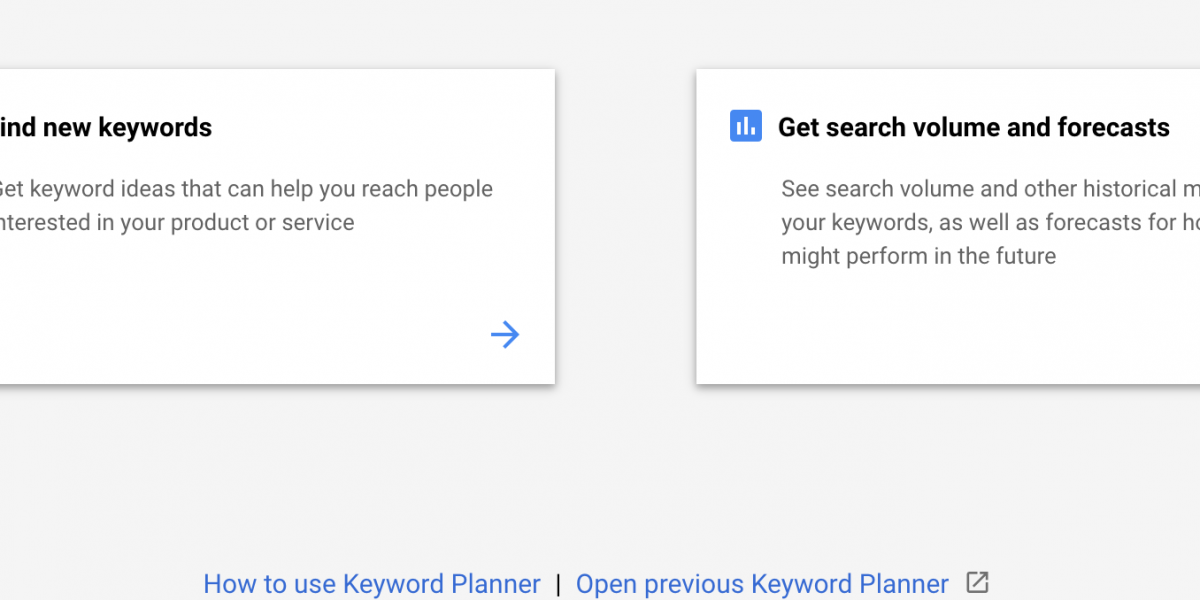Image resolution: width=1200 pixels, height=600 pixels.
Task: Click the text 'might perform in the future'
Action: [919, 256]
